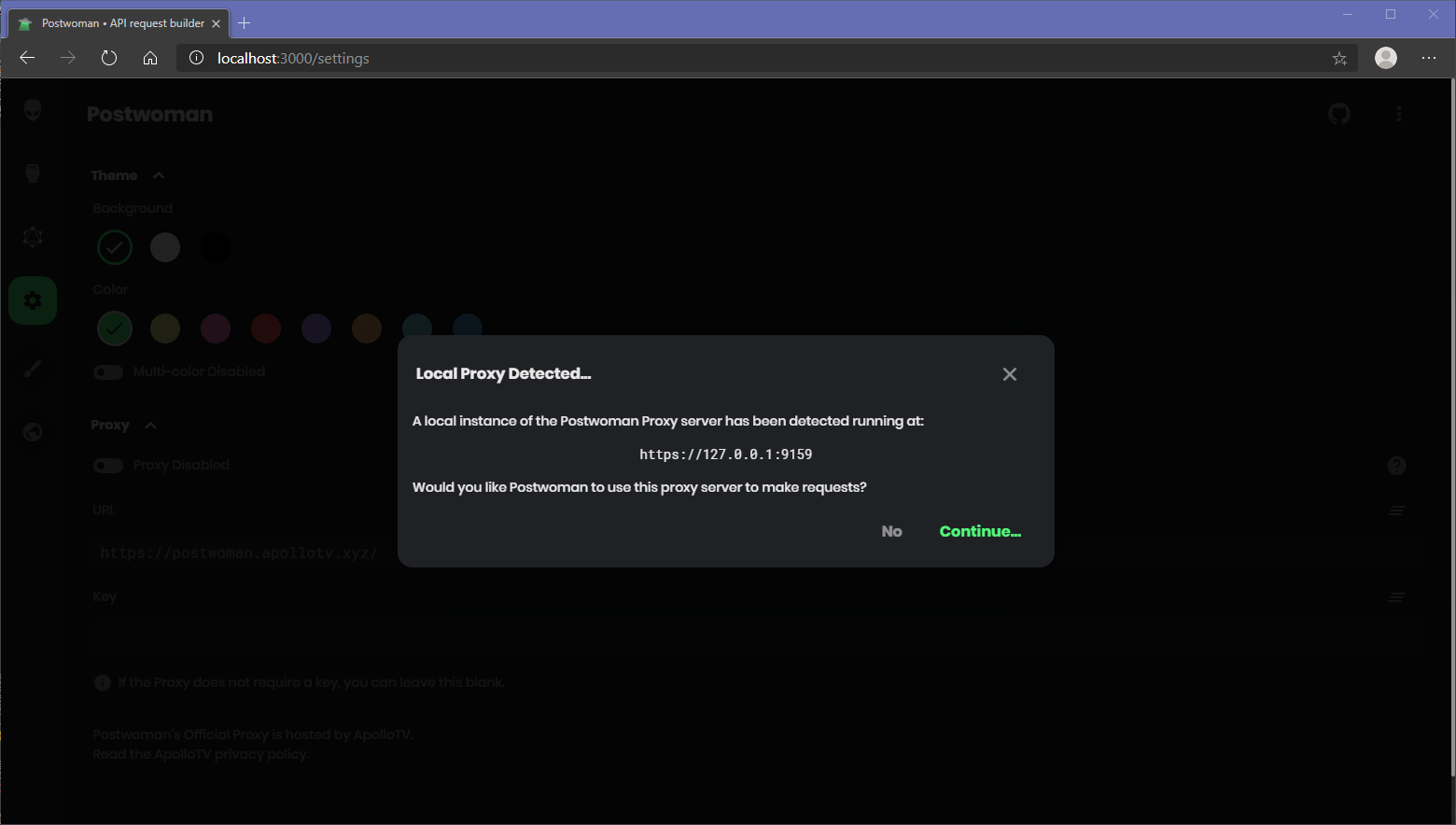This screenshot has height=825, width=1456.
Task: Select the black background swatch
Action: pyautogui.click(x=216, y=247)
